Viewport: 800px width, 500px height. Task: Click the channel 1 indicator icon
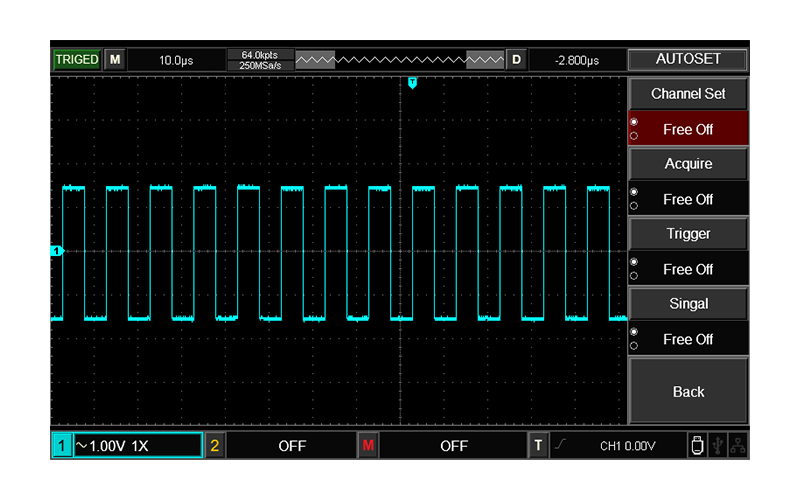61,446
